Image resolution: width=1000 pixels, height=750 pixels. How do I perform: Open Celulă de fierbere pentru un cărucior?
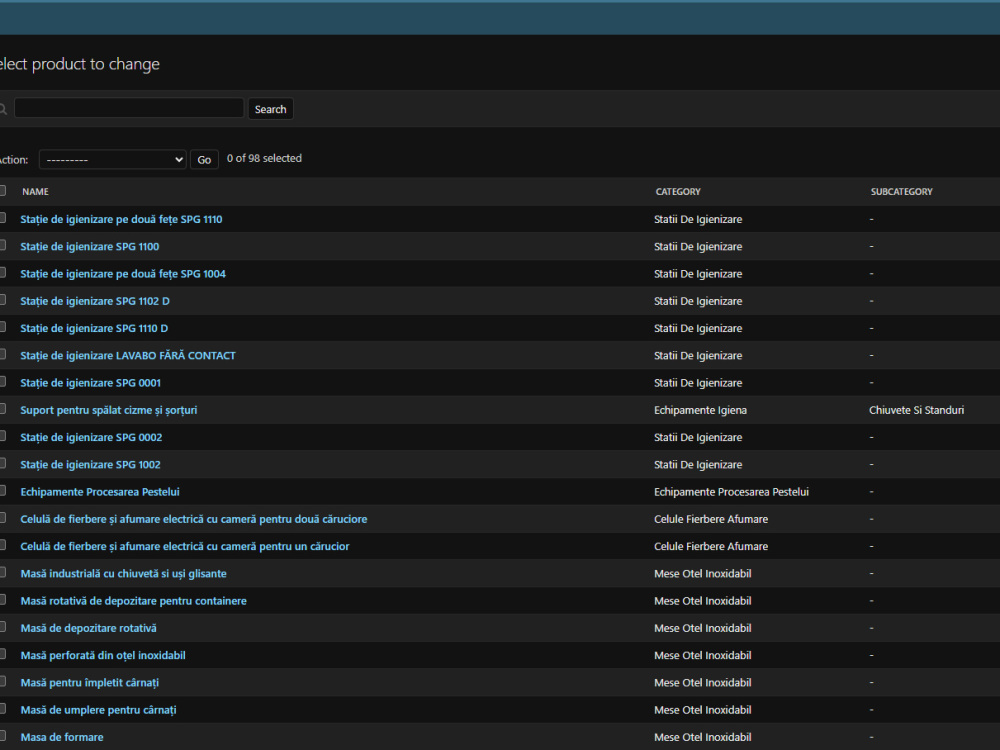185,547
